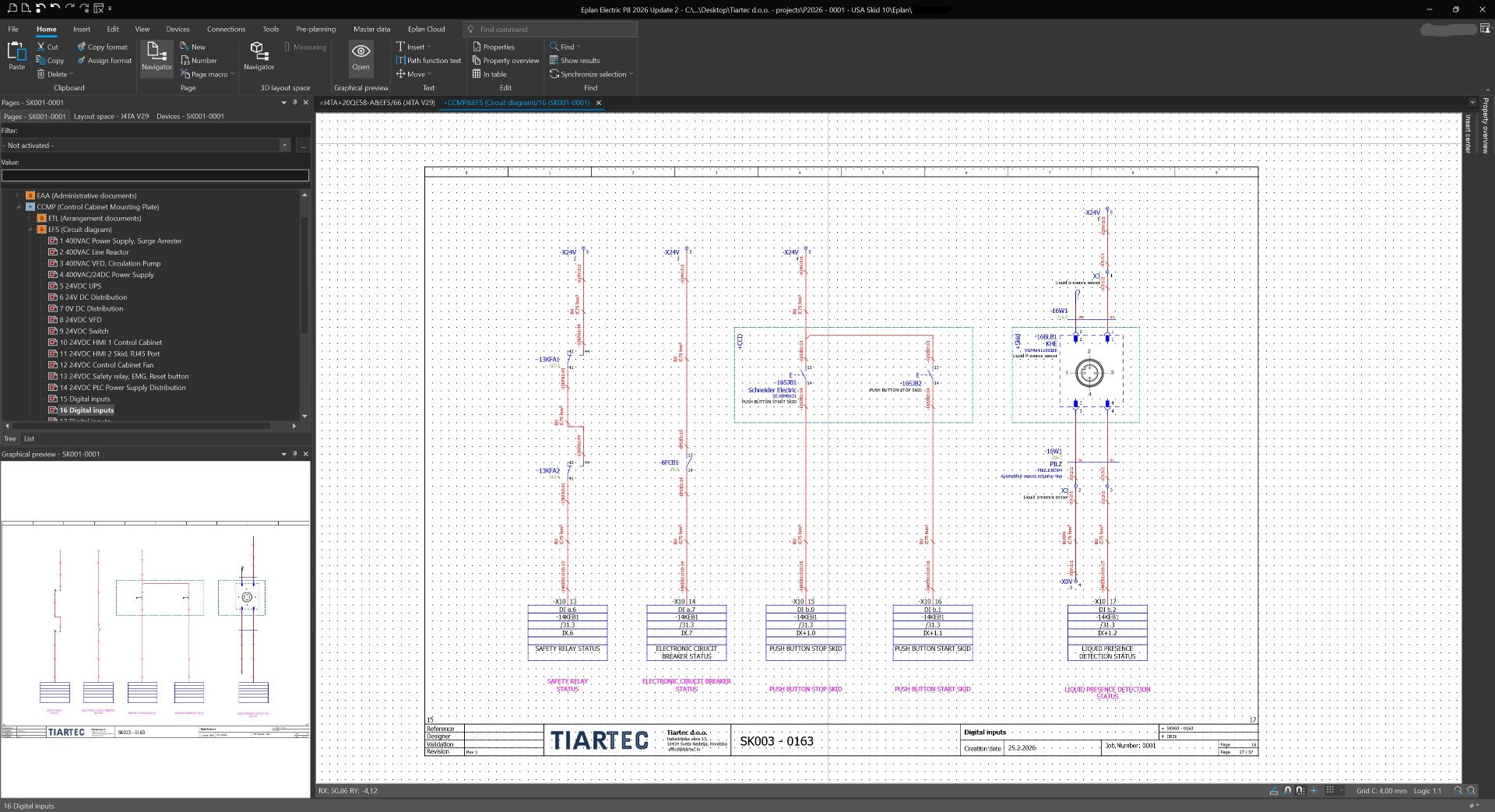
Task: Choose the Assign format tool
Action: pyautogui.click(x=104, y=61)
